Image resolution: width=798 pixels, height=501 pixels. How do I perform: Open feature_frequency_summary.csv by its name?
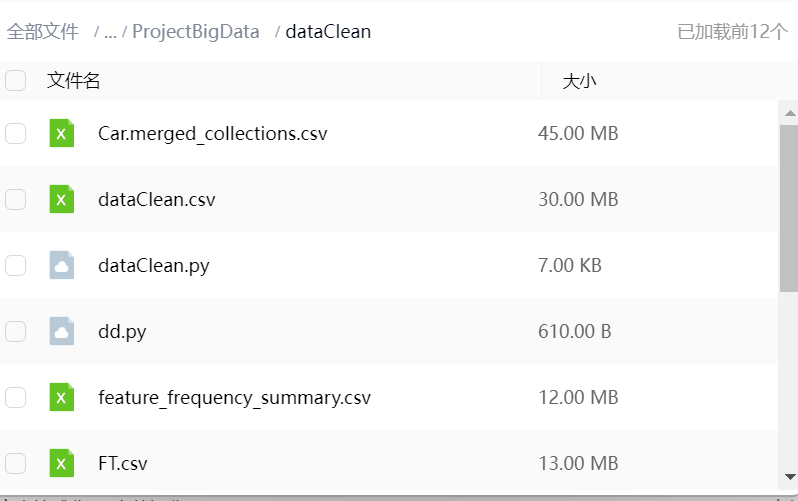pyautogui.click(x=234, y=397)
